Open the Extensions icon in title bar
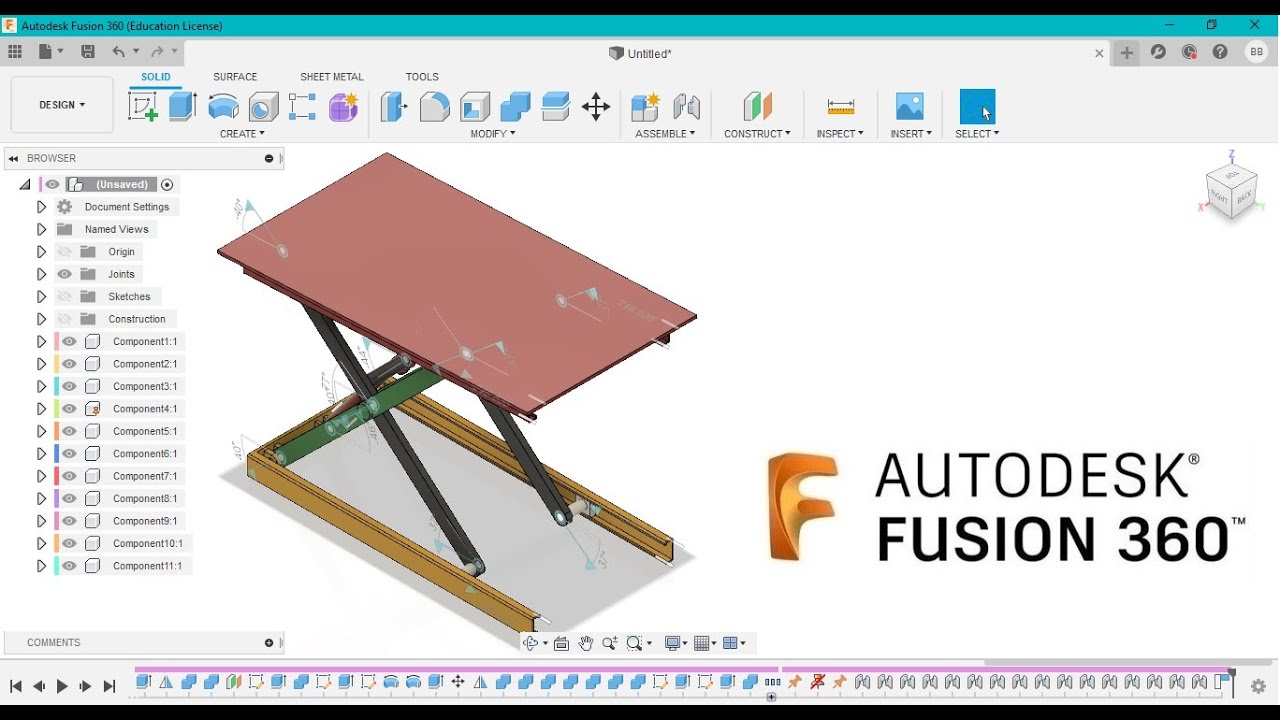This screenshot has height=720, width=1280. pyautogui.click(x=1158, y=52)
